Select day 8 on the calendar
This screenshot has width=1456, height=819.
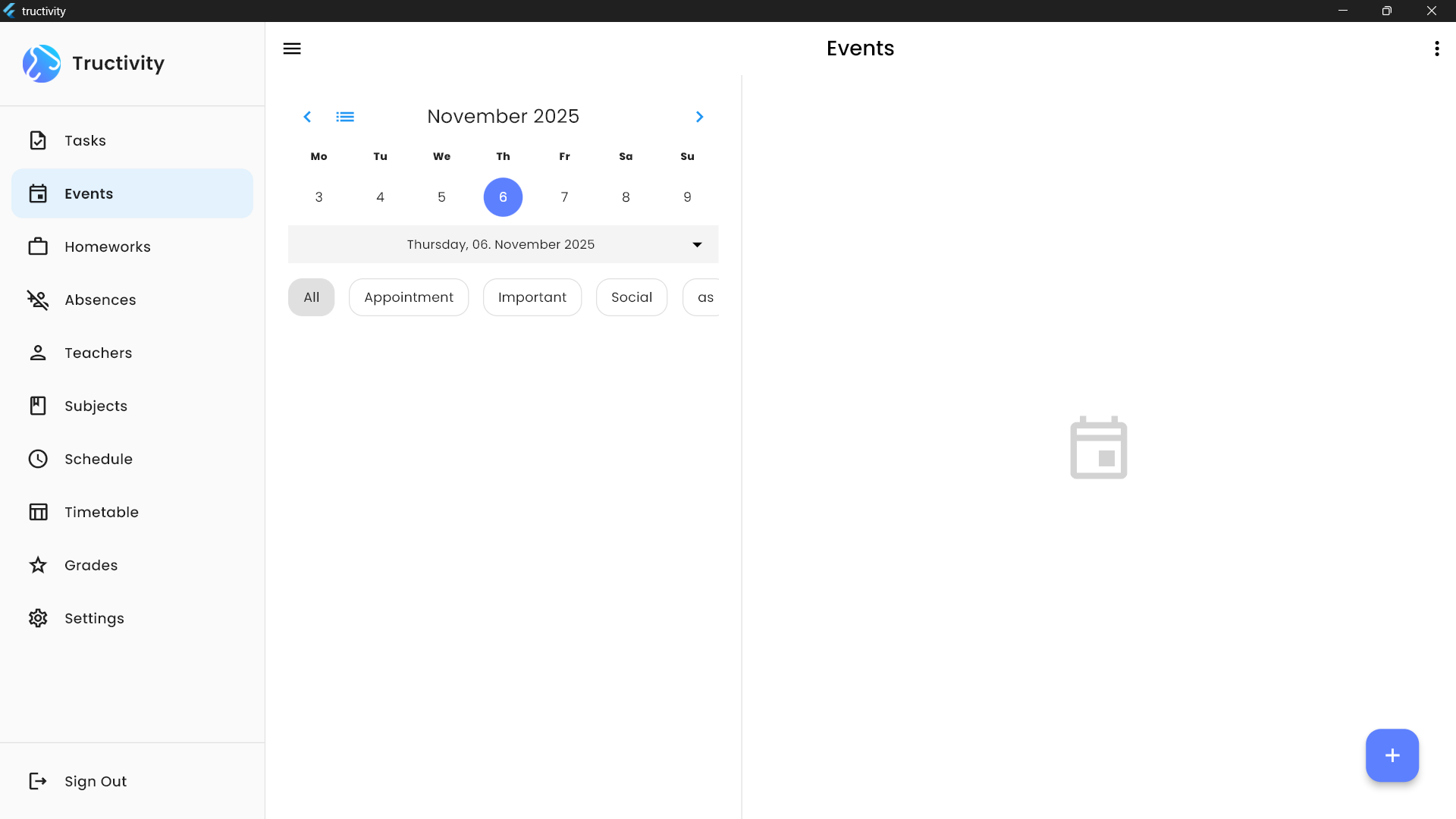pyautogui.click(x=626, y=196)
